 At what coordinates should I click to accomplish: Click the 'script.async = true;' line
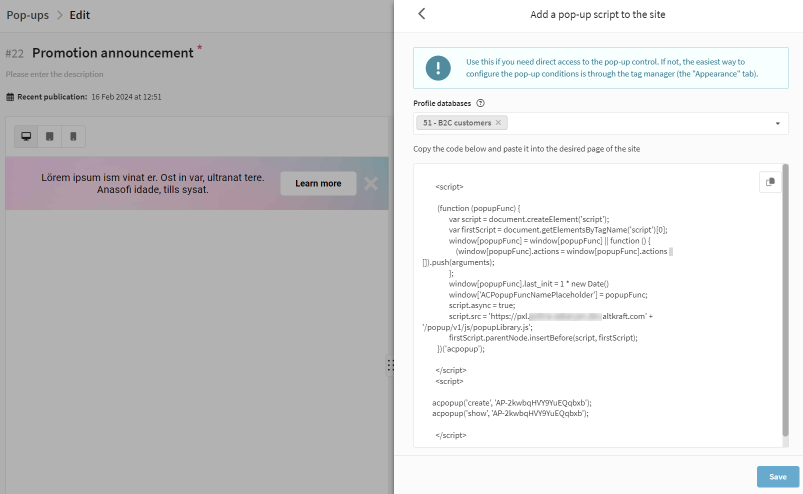click(482, 305)
